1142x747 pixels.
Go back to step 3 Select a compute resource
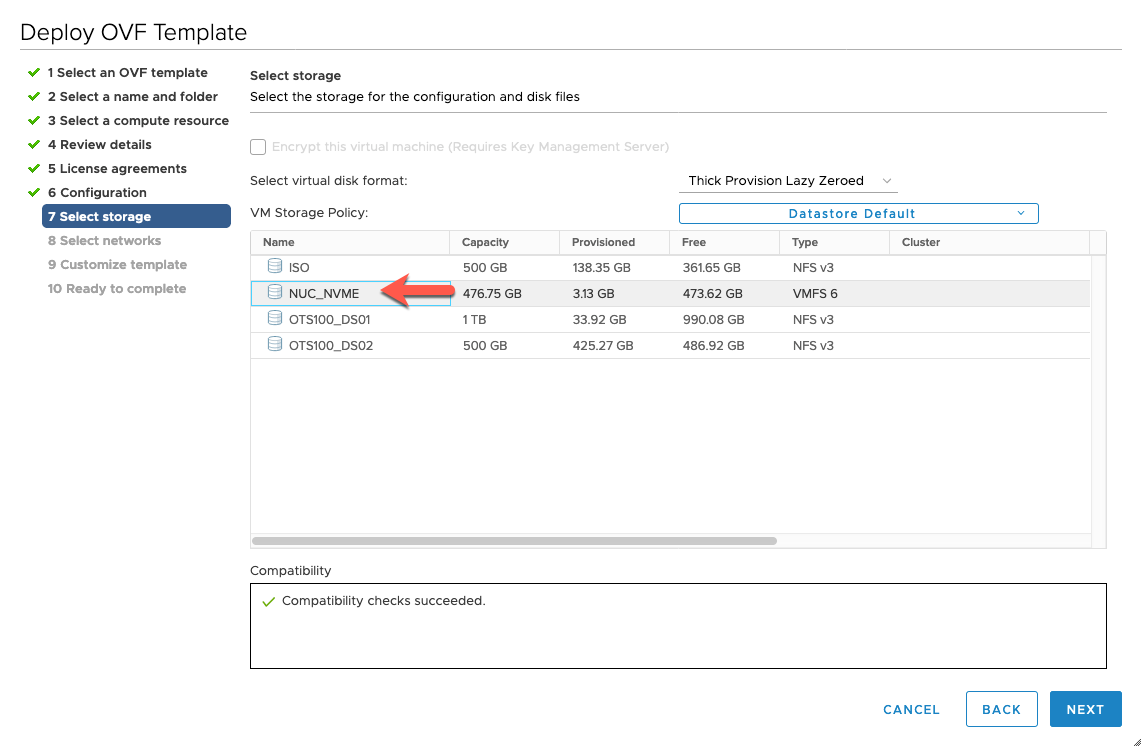point(138,120)
